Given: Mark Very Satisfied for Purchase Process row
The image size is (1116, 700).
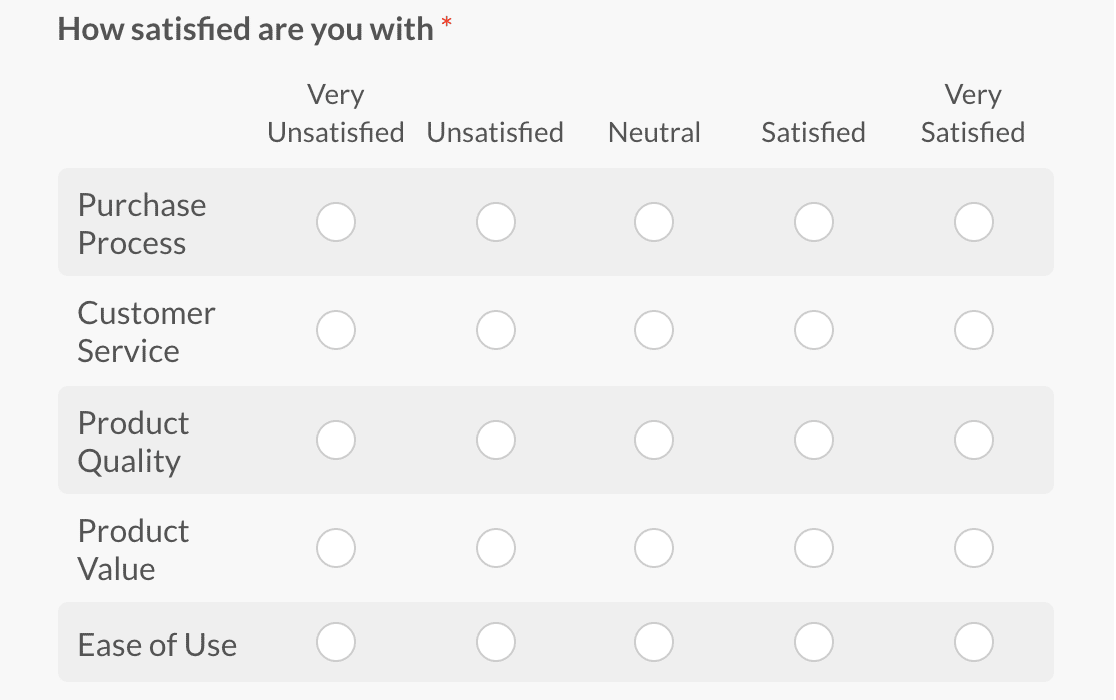Looking at the screenshot, I should coord(973,222).
